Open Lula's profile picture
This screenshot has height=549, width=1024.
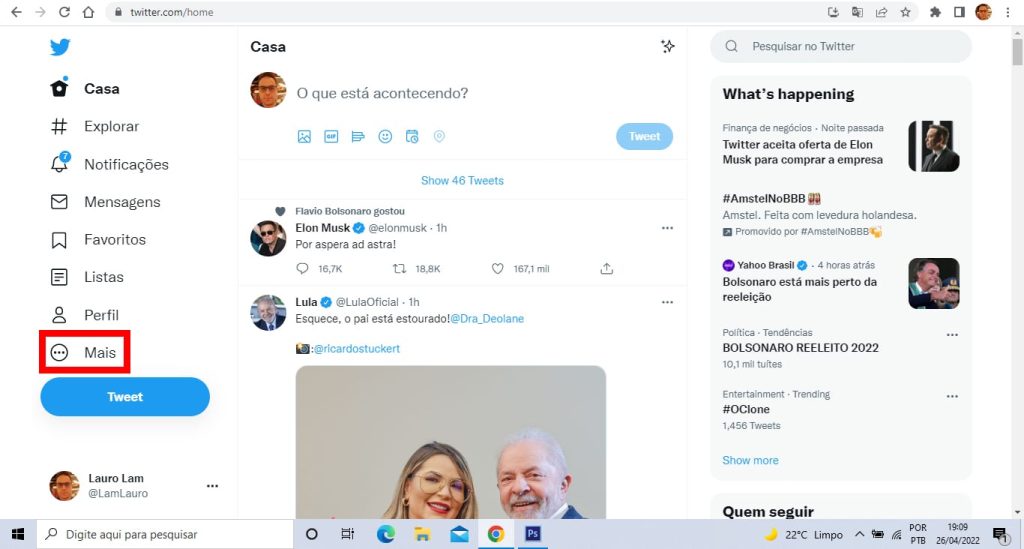pos(268,313)
